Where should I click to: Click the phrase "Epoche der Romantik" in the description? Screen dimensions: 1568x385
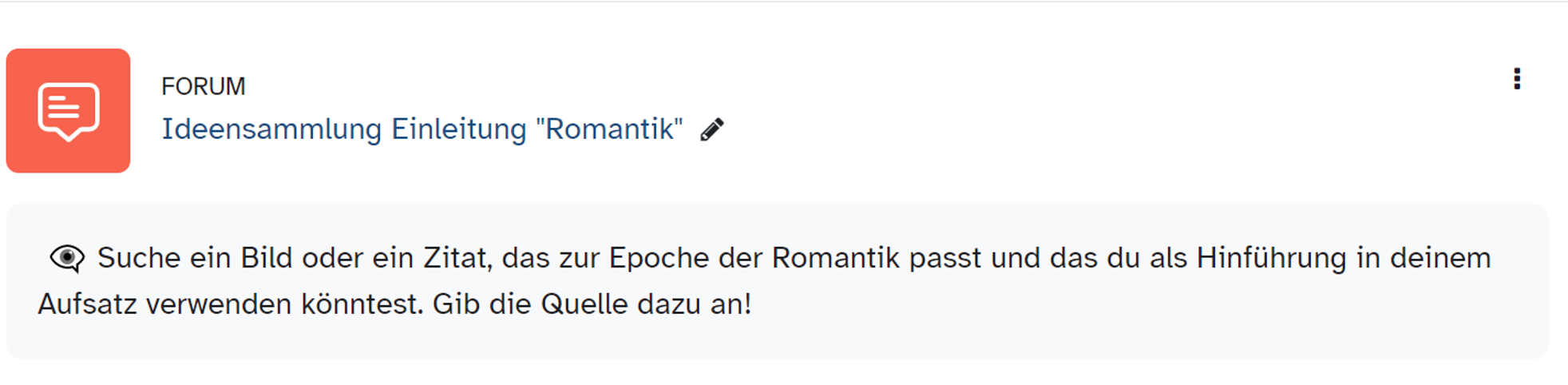click(754, 258)
